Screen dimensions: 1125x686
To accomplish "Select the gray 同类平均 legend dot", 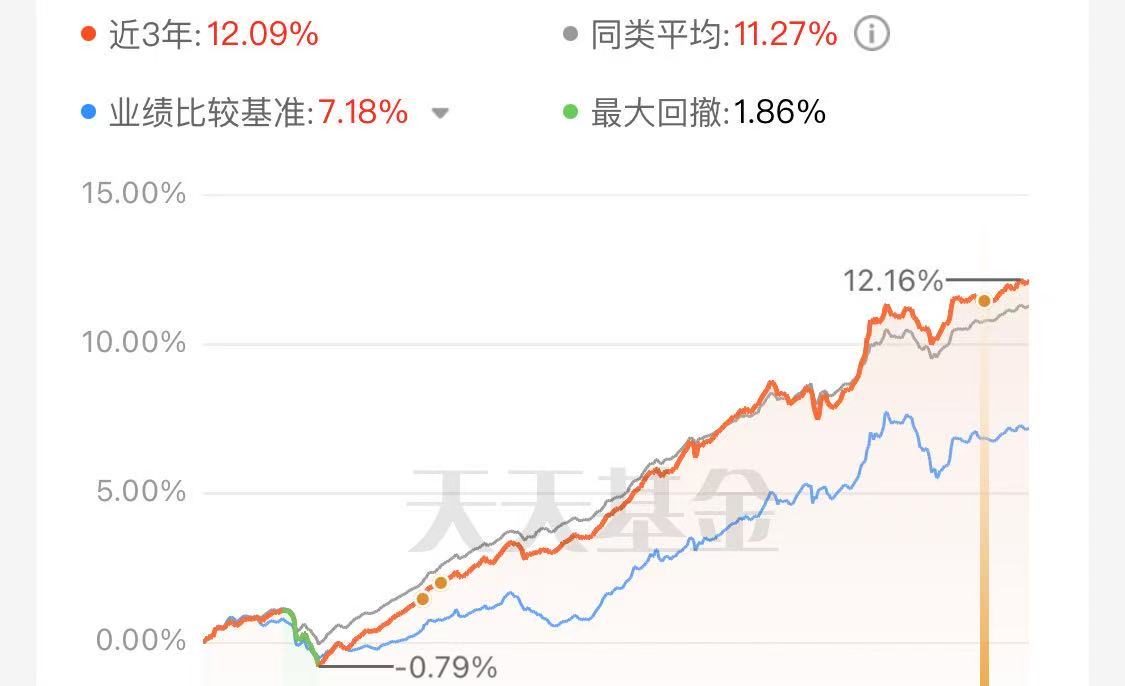I will [x=570, y=34].
